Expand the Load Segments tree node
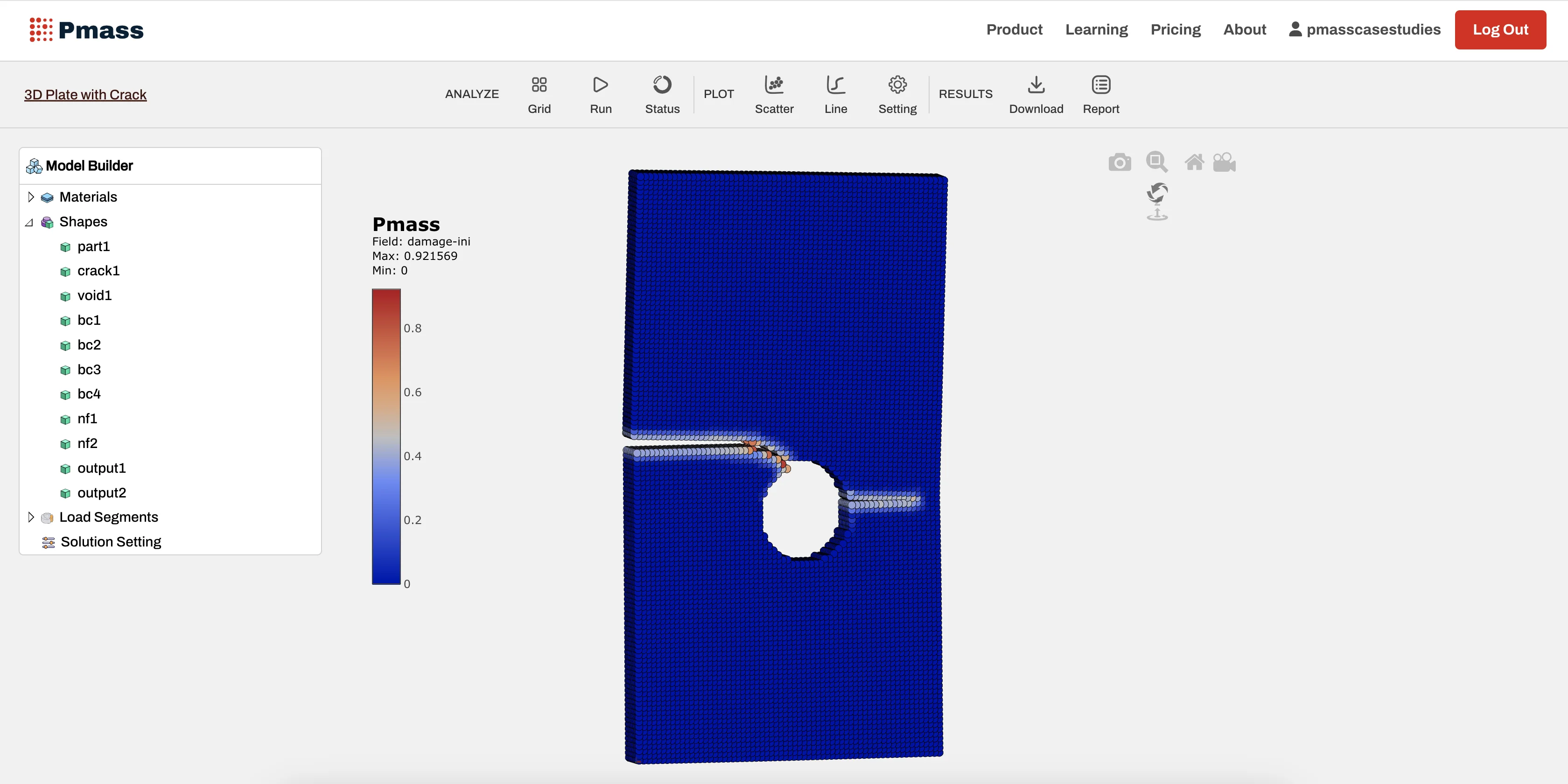The image size is (1568, 784). click(x=30, y=517)
